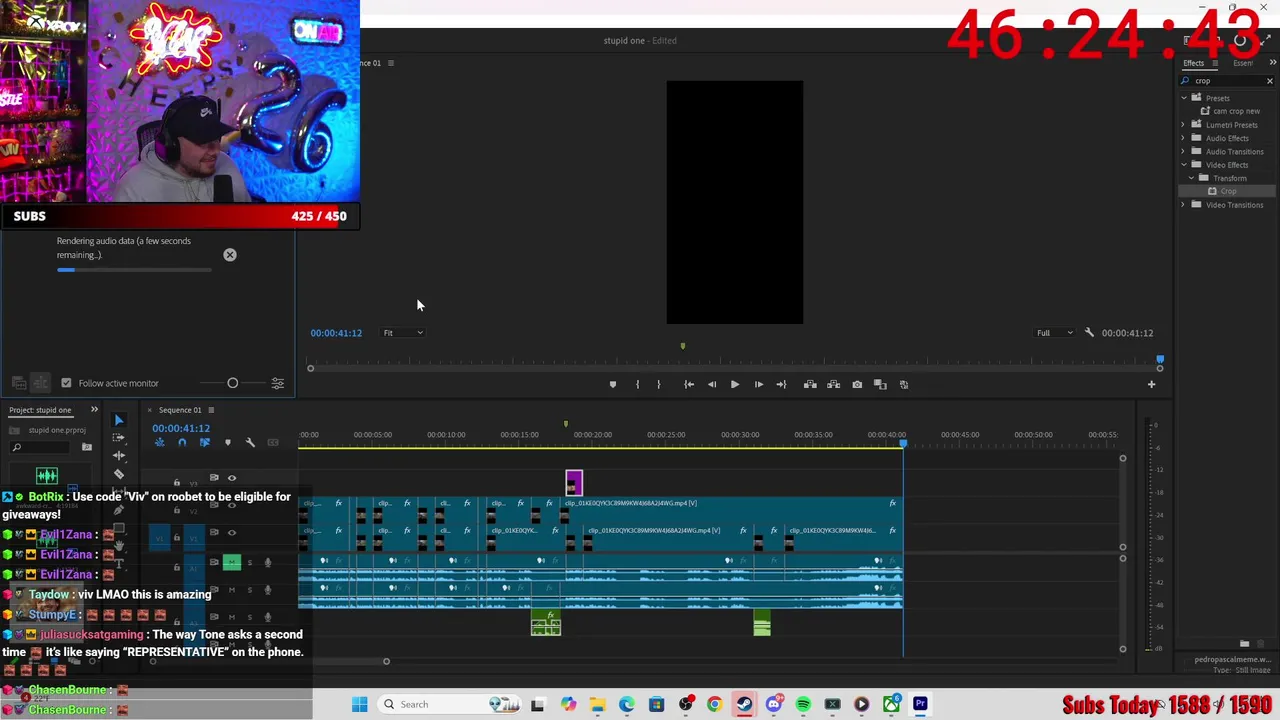1280x720 pixels.
Task: Cancel the audio rendering progress
Action: click(230, 255)
